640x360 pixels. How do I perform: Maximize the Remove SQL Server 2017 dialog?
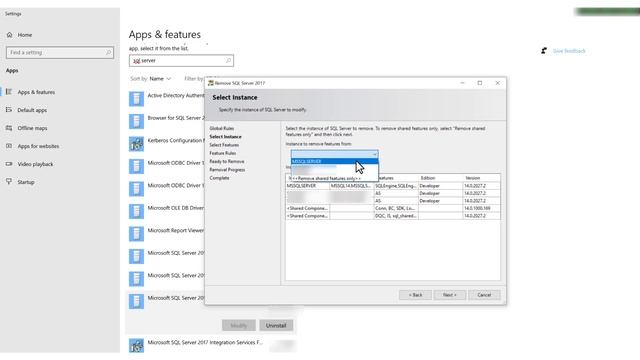[480, 83]
